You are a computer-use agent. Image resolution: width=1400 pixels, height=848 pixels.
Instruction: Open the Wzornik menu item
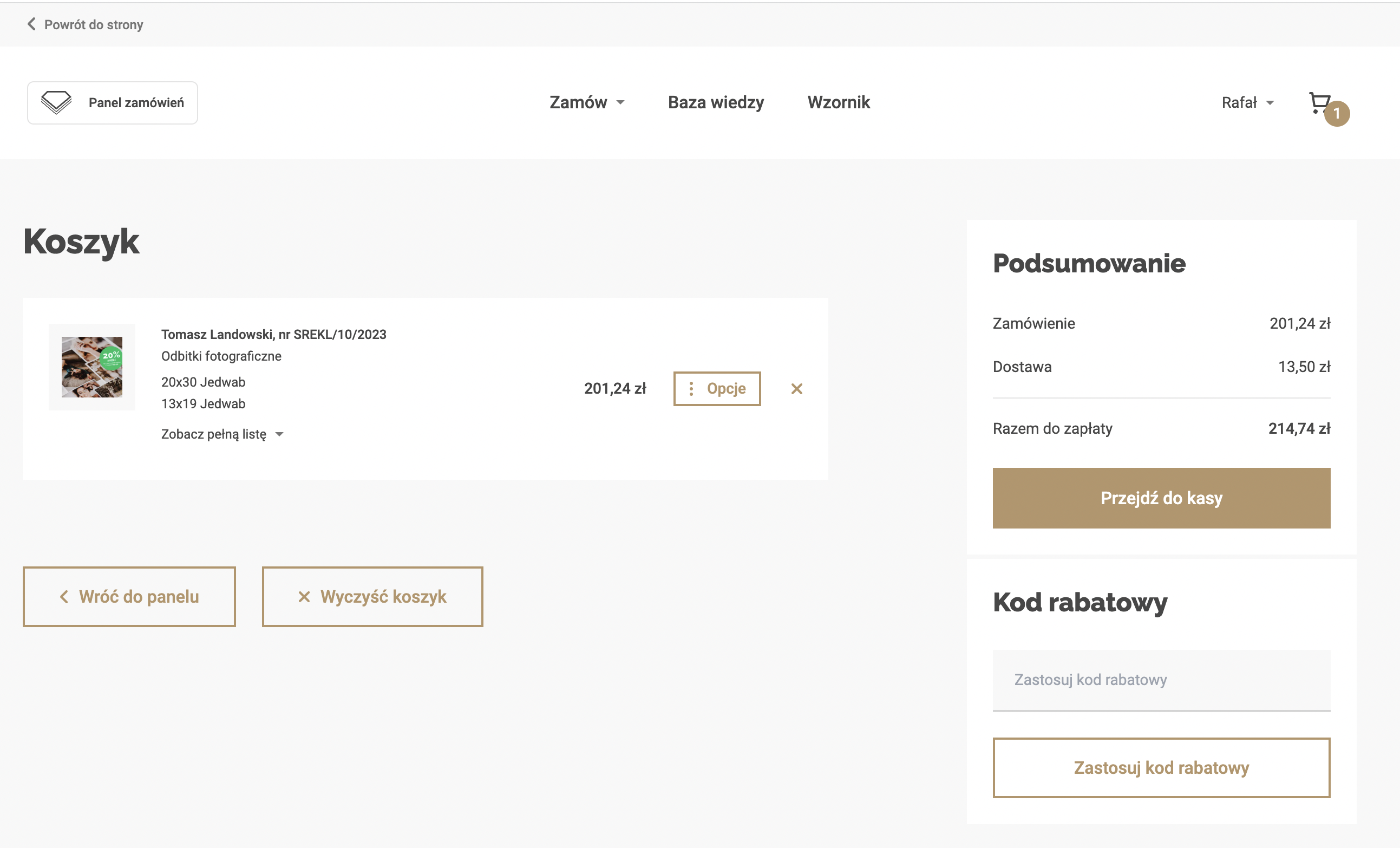pos(838,102)
